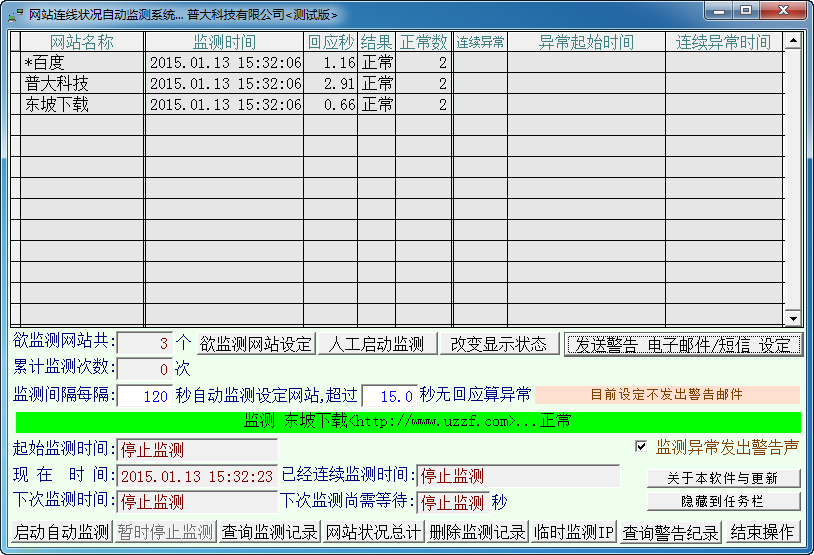This screenshot has height=555, width=814.
Task: Click 欲监测网站设定 button
Action: coord(256,344)
